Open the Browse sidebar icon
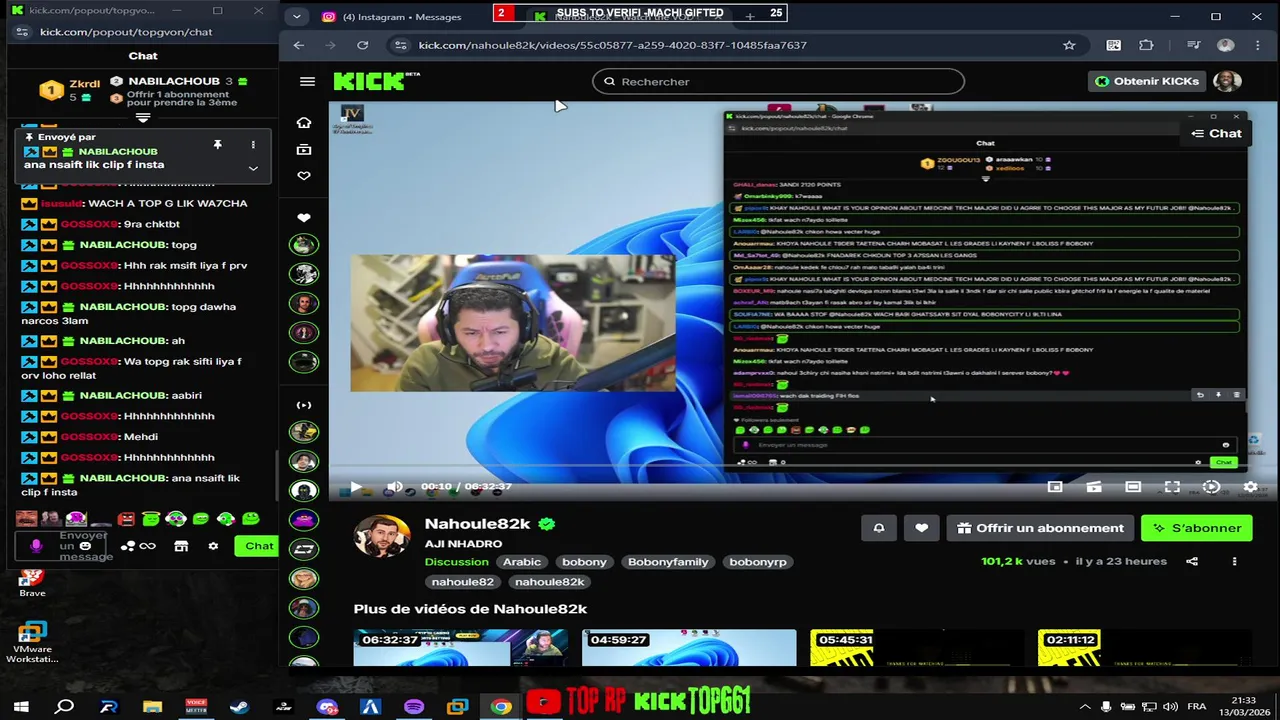This screenshot has width=1280, height=720. (304, 149)
